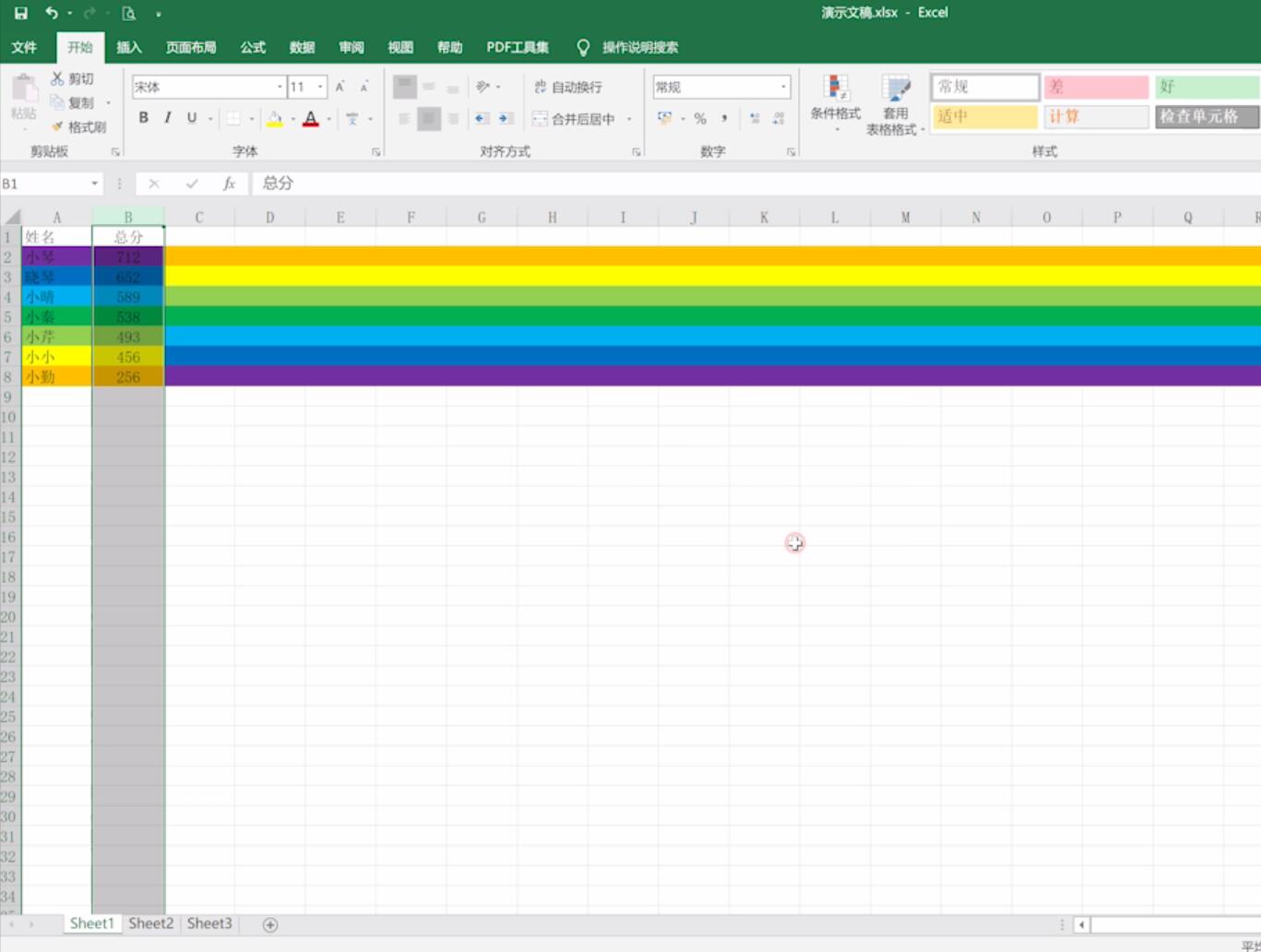This screenshot has height=952, width=1261.
Task: Switch to the 插入 ribbon tab
Action: [129, 47]
